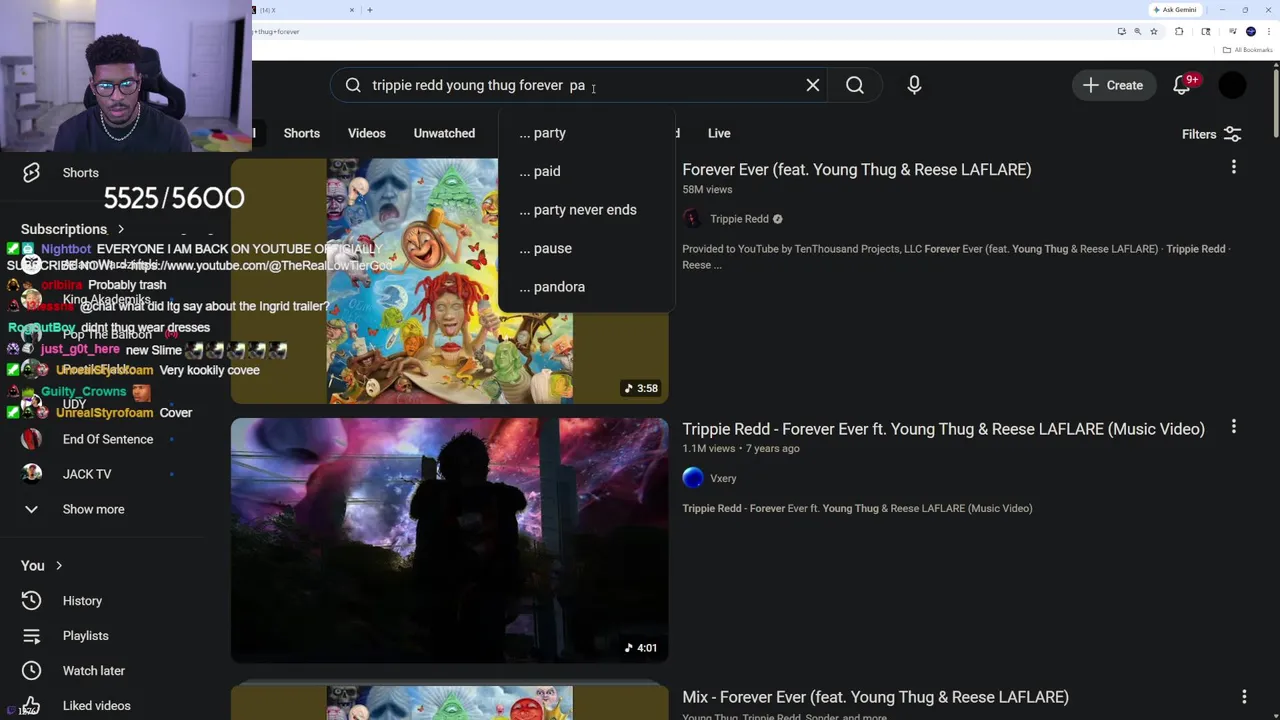This screenshot has height=720, width=1280.
Task: Open a new browser tab with plus
Action: point(370,10)
